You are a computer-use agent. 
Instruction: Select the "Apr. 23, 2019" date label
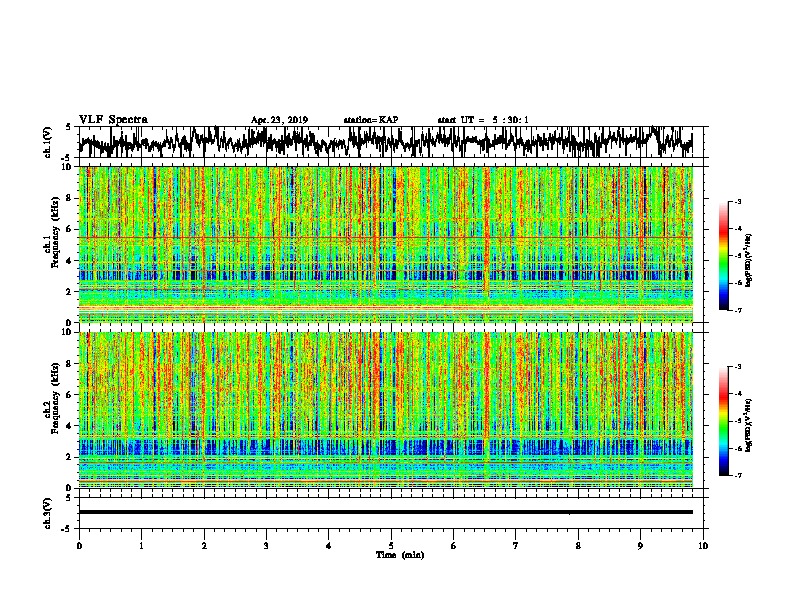click(x=279, y=120)
